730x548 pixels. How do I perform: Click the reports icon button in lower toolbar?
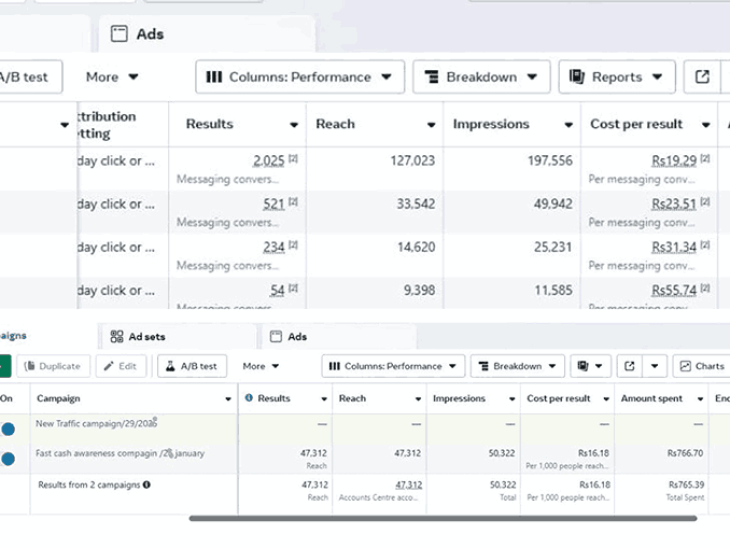(590, 366)
